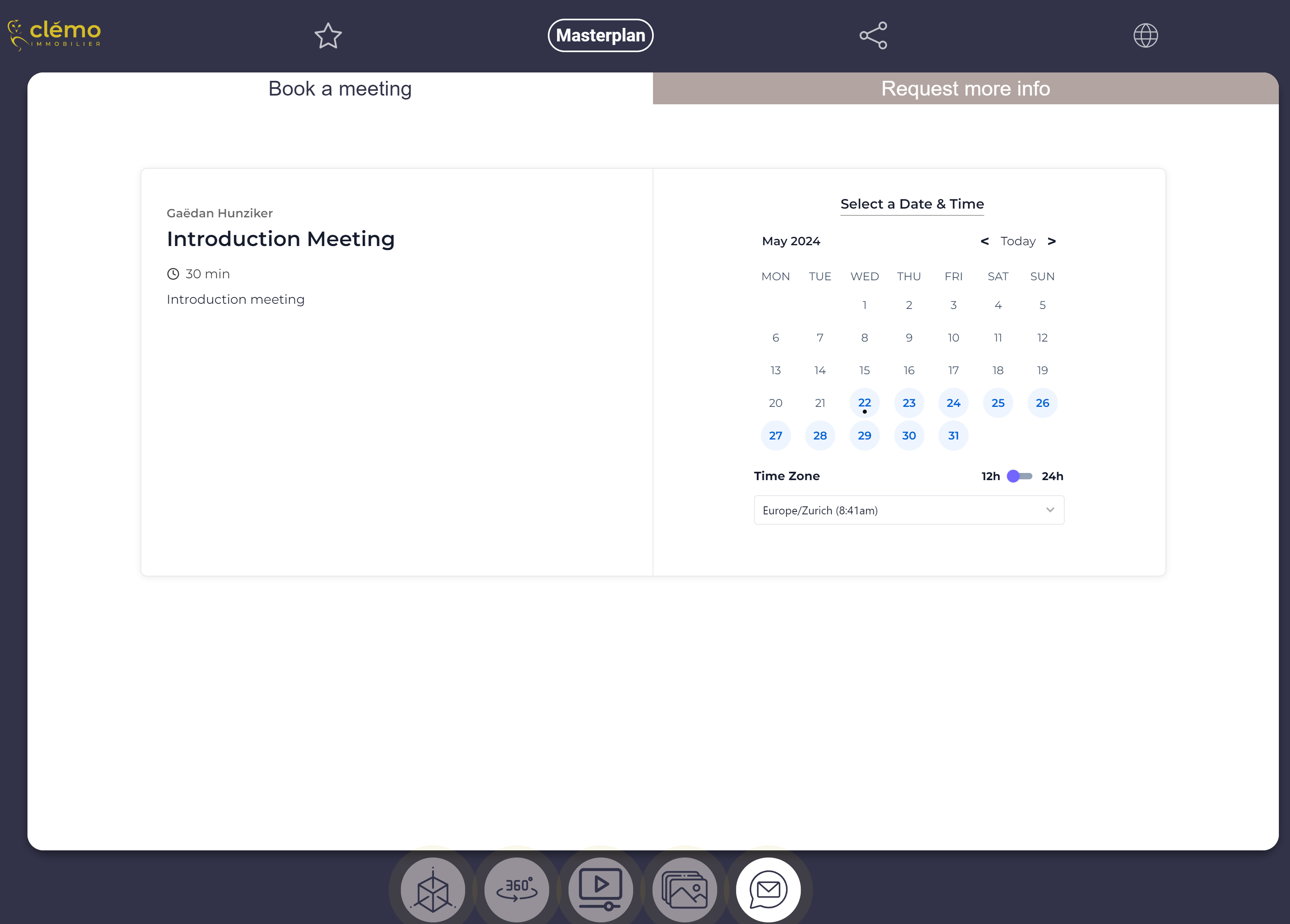Open the 360° virtual tour
Image resolution: width=1290 pixels, height=924 pixels.
pos(516,889)
